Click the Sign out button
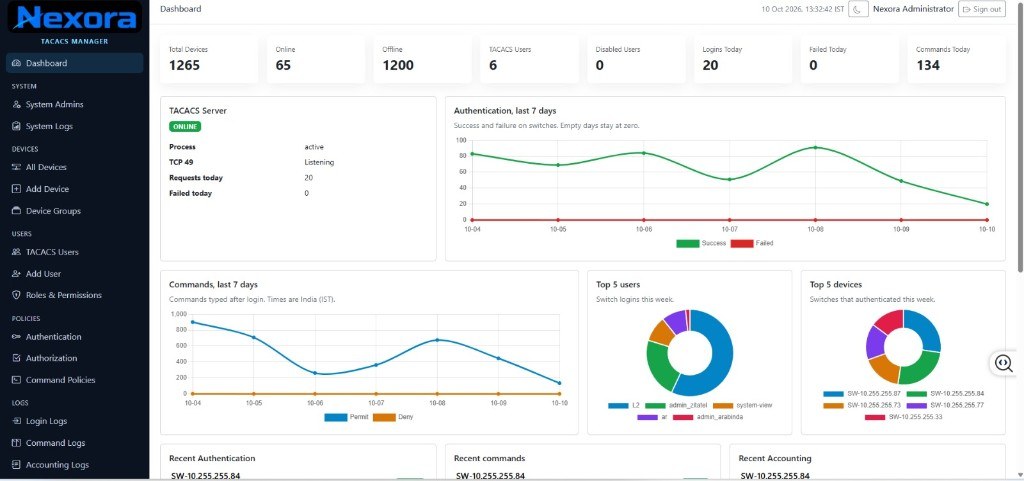Screen dimensions: 1024x481 982,9
